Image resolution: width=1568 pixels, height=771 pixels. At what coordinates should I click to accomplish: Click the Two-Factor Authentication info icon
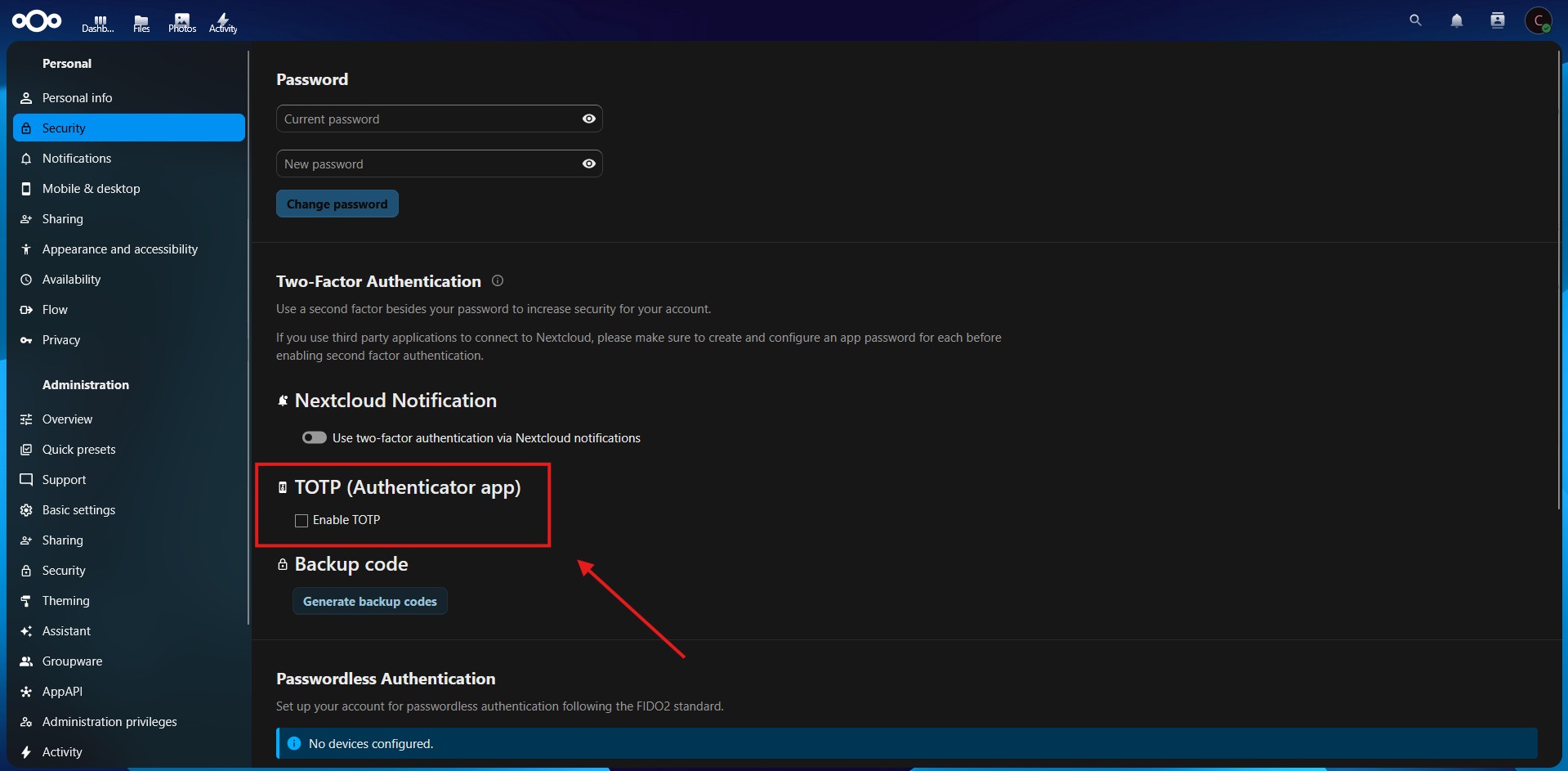497,280
